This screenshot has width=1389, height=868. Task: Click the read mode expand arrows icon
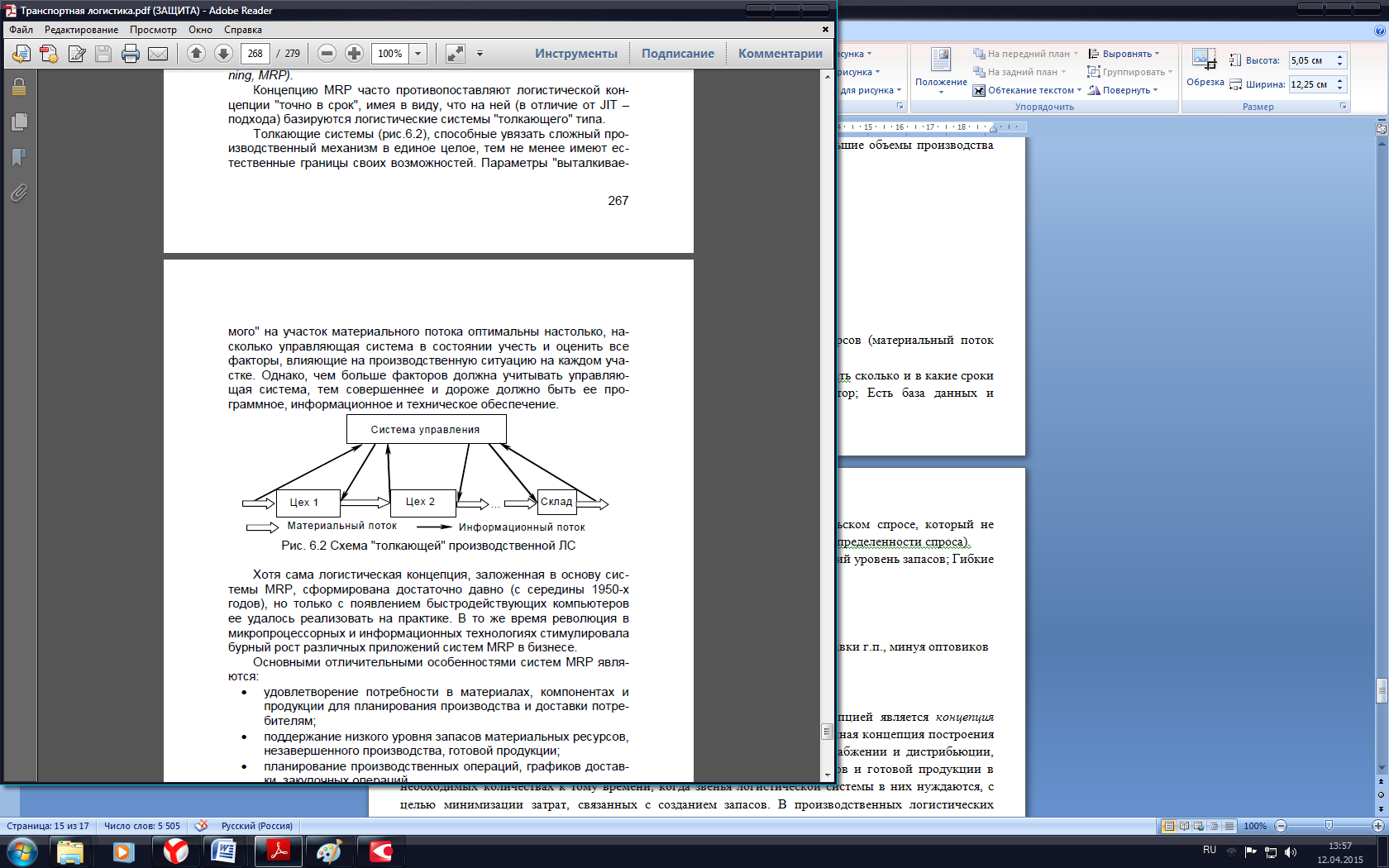456,54
